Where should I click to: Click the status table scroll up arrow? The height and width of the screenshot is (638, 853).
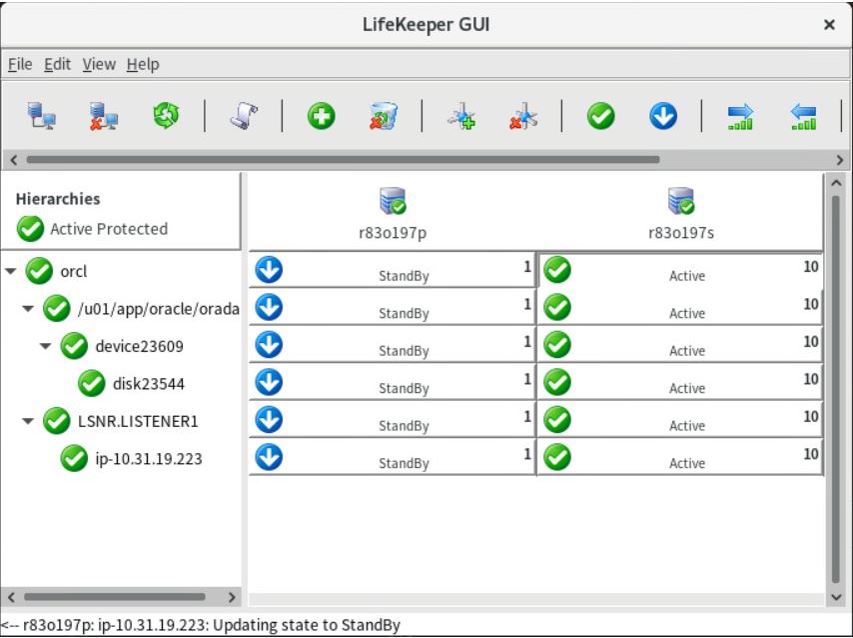[836, 183]
